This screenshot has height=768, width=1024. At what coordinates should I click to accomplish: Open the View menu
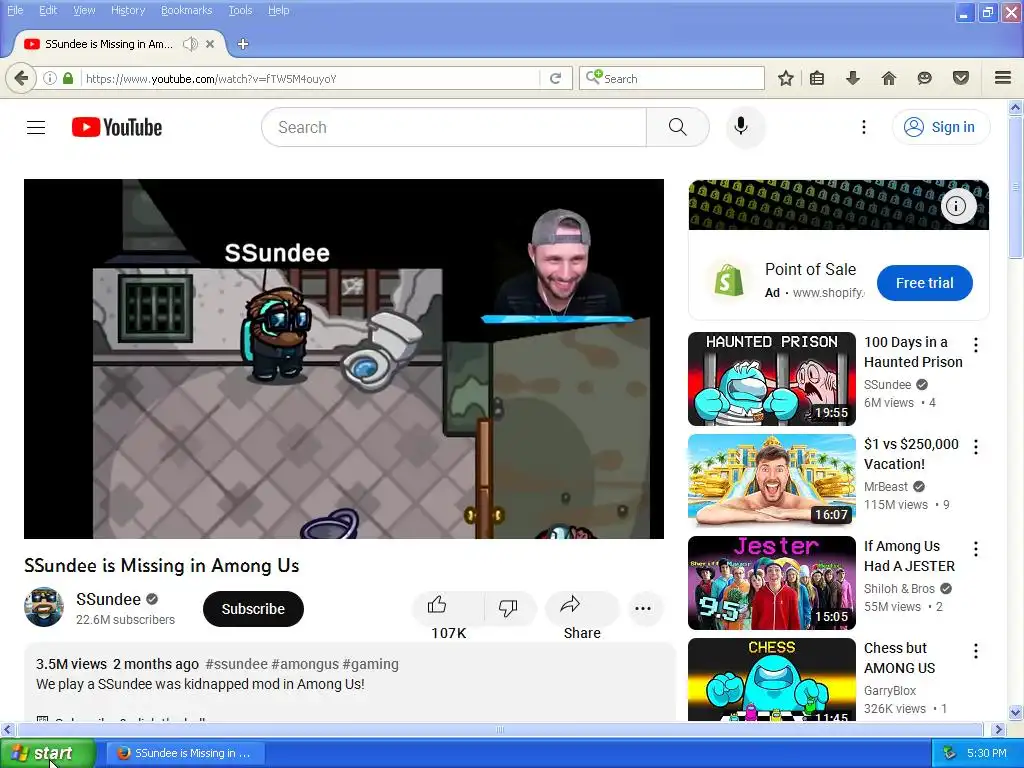pos(84,10)
